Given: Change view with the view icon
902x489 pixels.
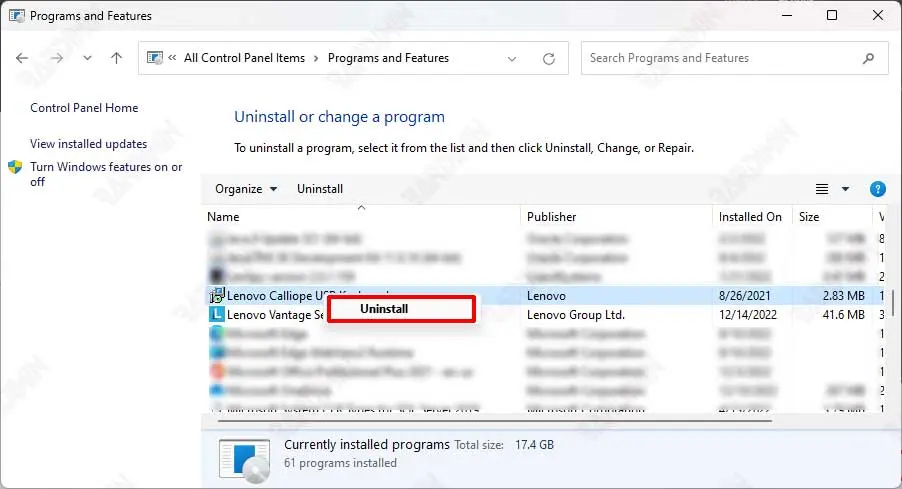Looking at the screenshot, I should click(x=822, y=189).
